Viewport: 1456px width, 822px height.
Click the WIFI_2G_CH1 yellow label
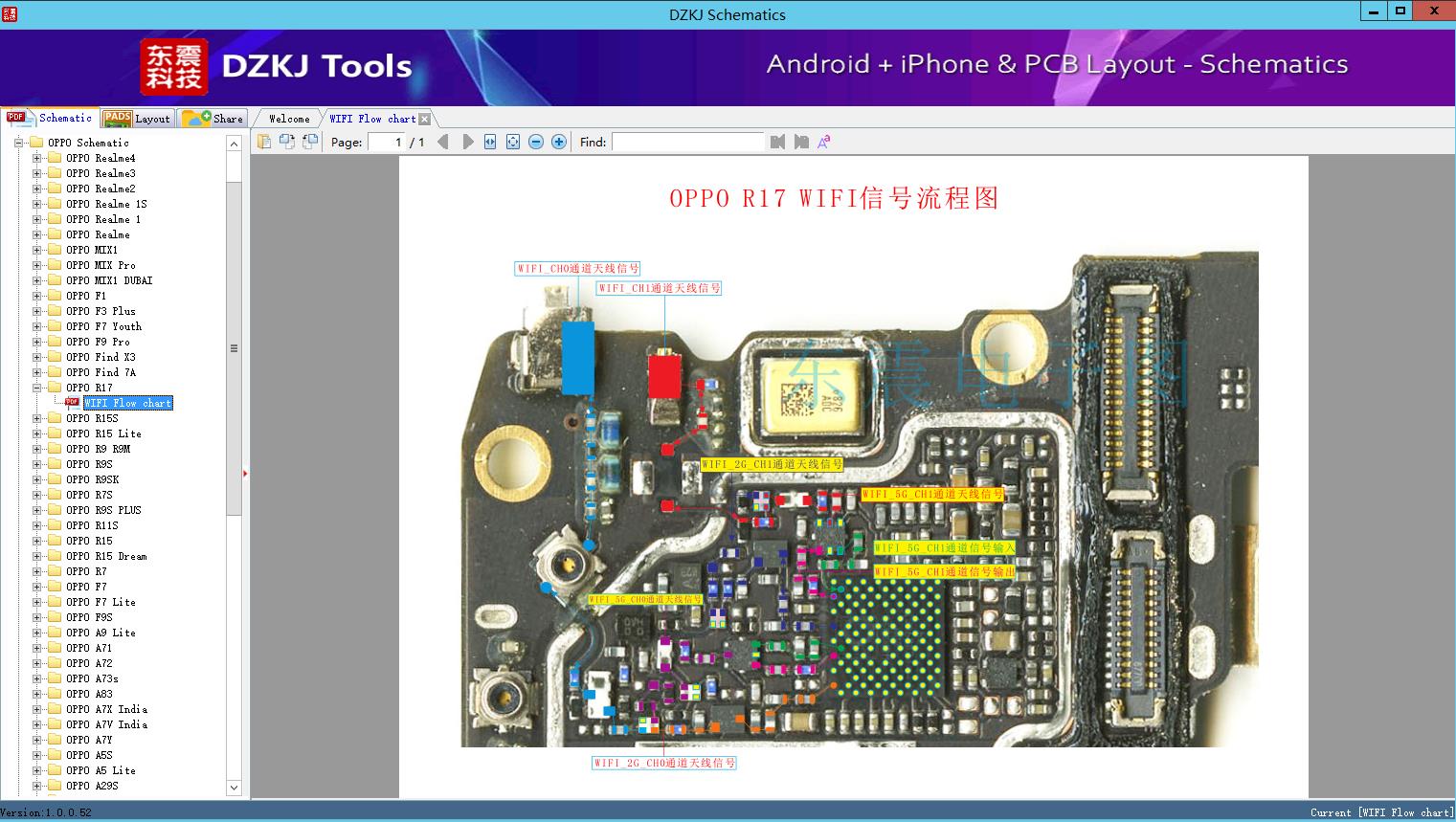click(x=772, y=464)
